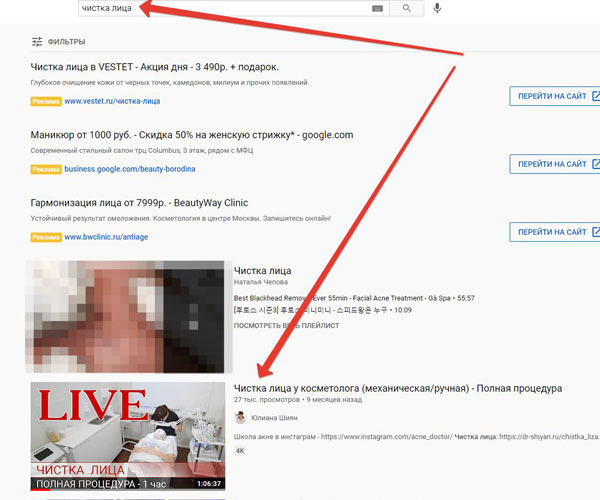Open the on-screen keyboard icon in search box
Viewport: 600px width, 500px height.
point(377,8)
